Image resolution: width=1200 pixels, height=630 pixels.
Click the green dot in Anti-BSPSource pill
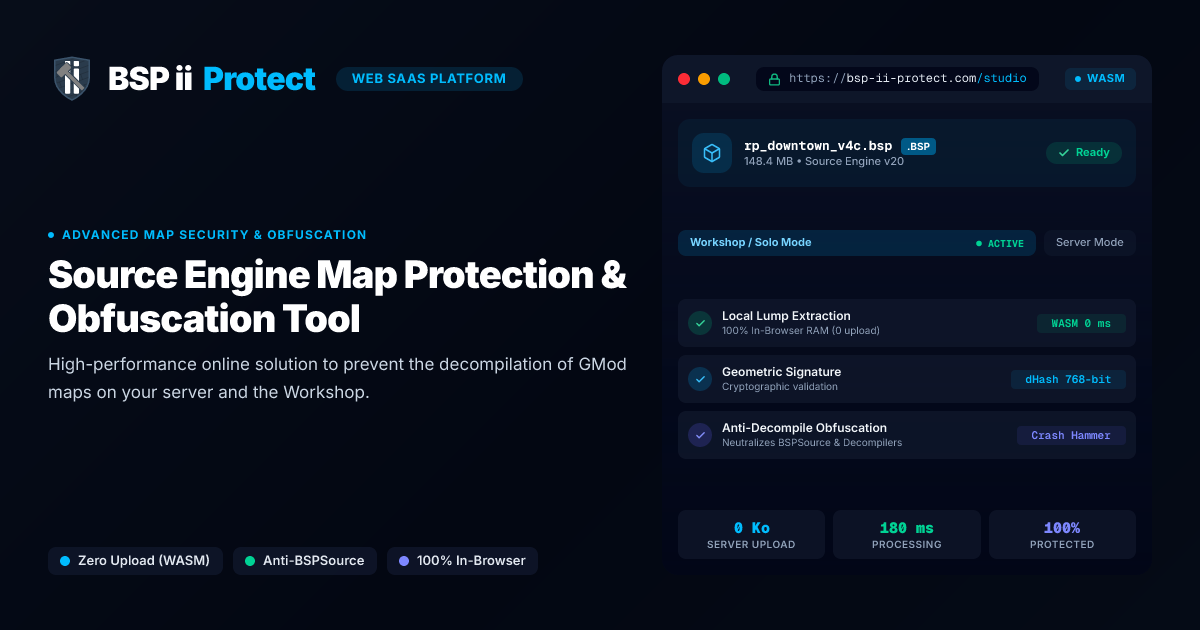pyautogui.click(x=250, y=561)
